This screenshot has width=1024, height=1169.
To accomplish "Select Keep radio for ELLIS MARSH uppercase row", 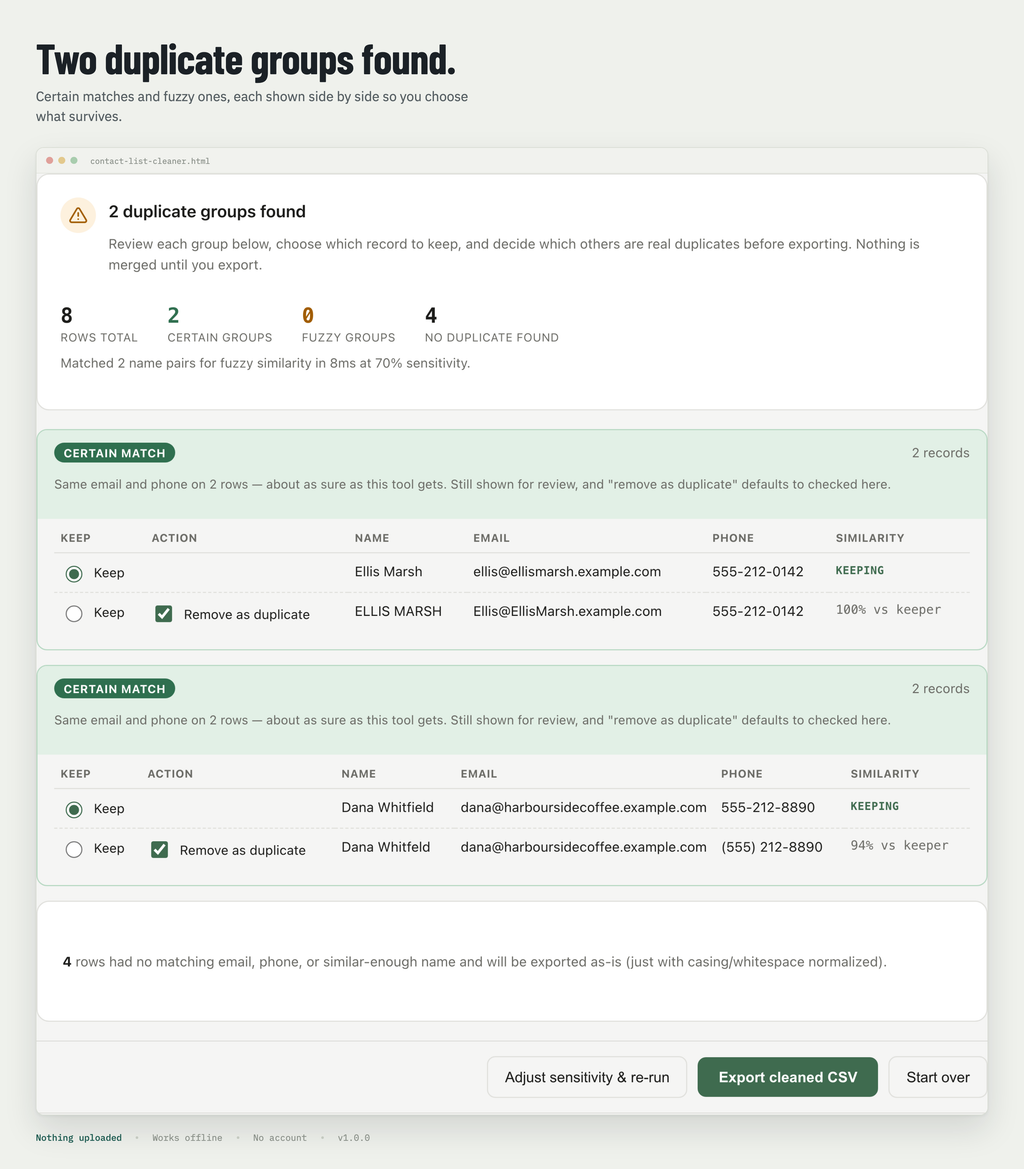I will (74, 614).
